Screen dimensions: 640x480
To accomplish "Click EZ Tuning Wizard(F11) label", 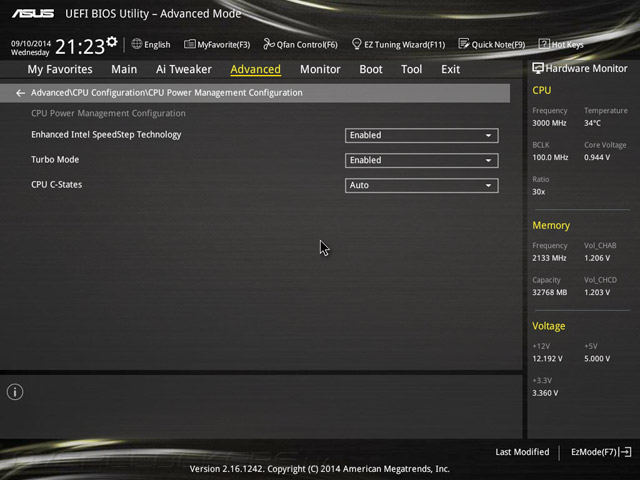I will [404, 44].
